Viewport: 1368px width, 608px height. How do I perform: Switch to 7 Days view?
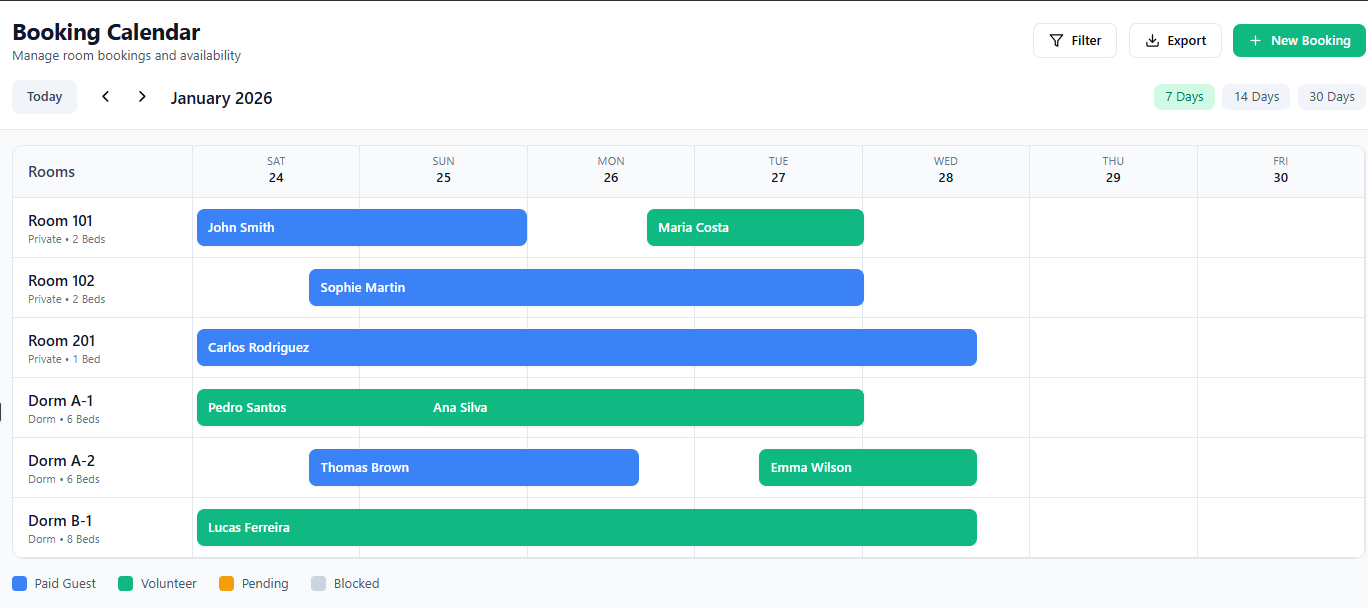(x=1184, y=97)
